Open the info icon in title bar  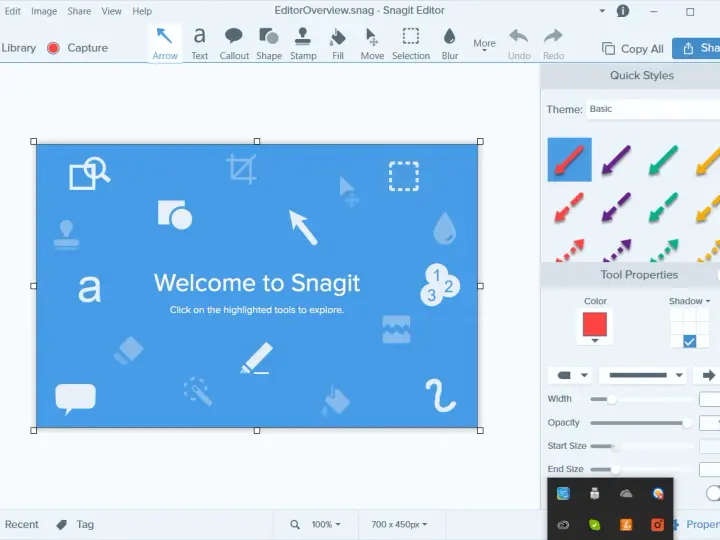623,11
